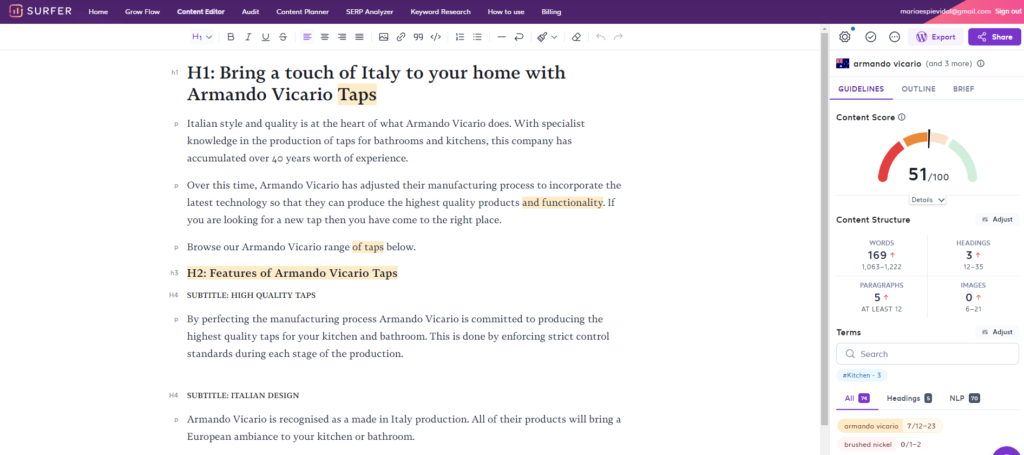Insert a horizontal divider line
This screenshot has width=1024, height=455.
click(502, 37)
